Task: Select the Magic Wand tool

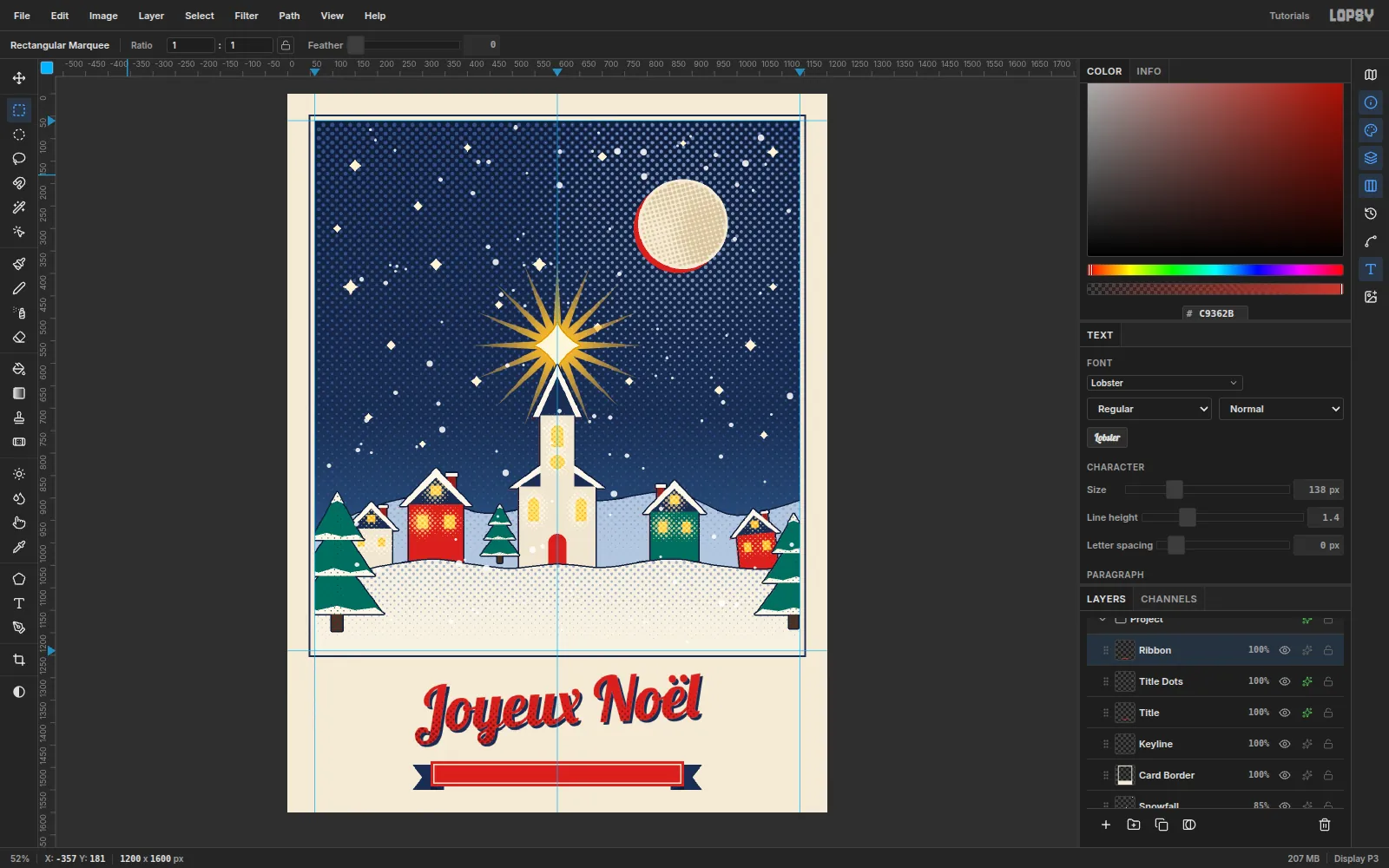Action: coord(19,207)
